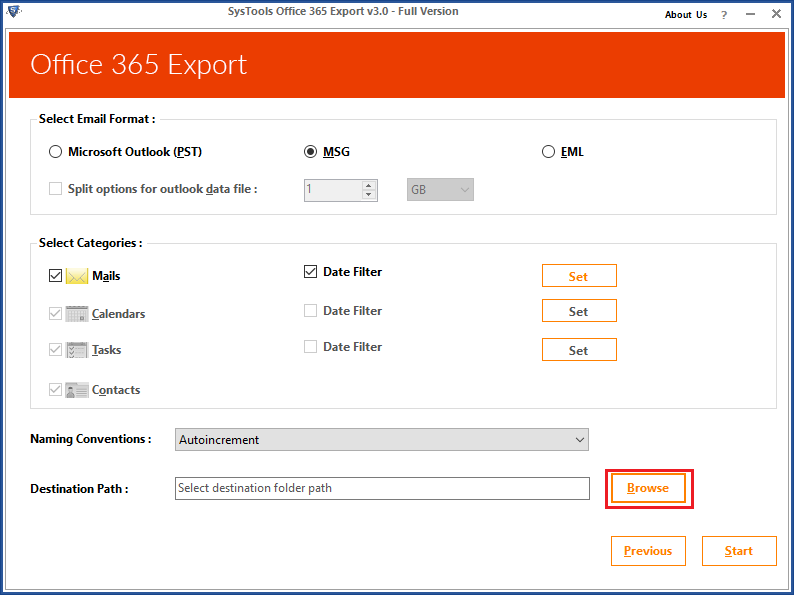The height and width of the screenshot is (595, 794).
Task: Open the help question mark icon
Action: 724,15
